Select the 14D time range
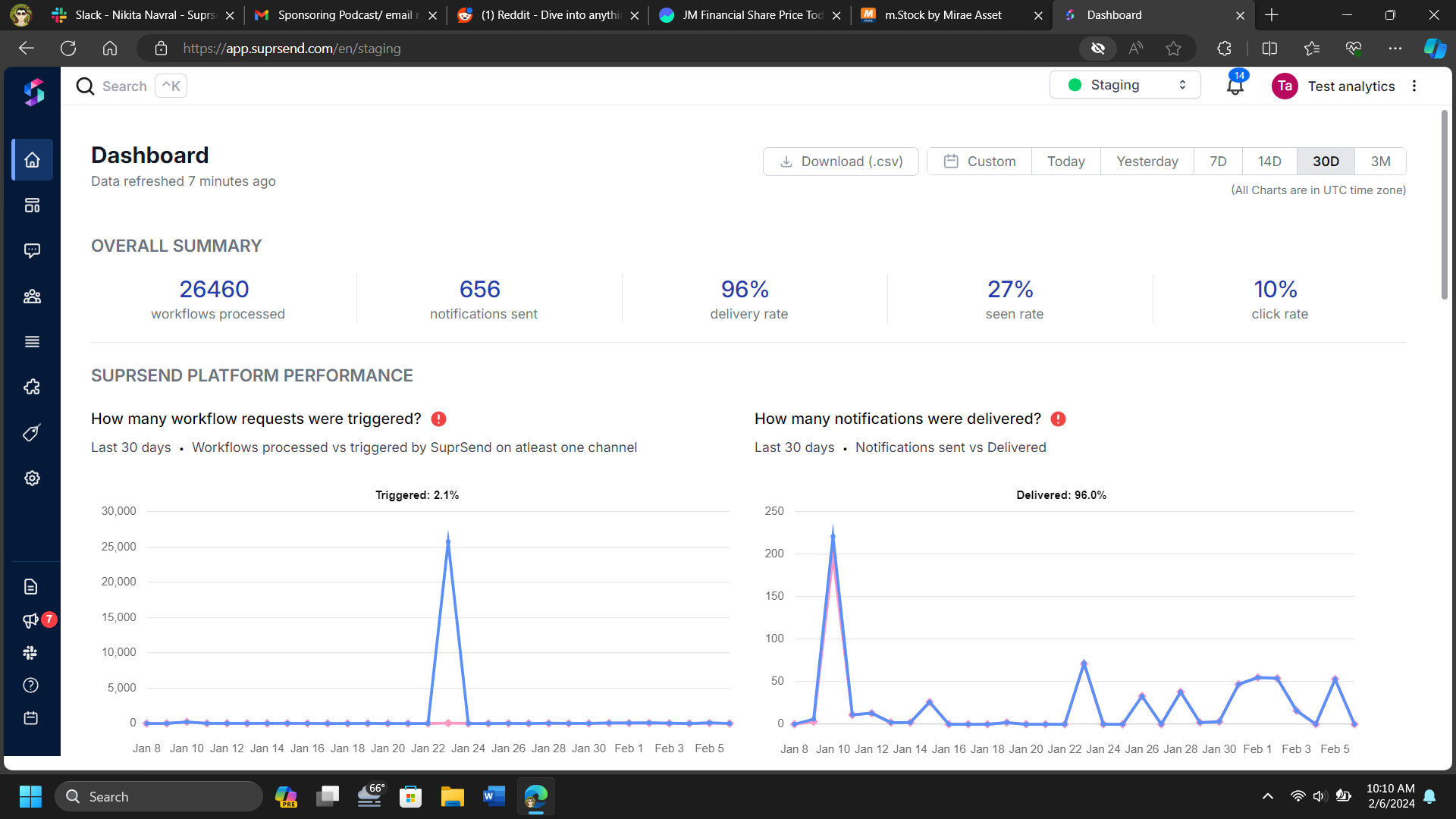The height and width of the screenshot is (819, 1456). tap(1269, 162)
